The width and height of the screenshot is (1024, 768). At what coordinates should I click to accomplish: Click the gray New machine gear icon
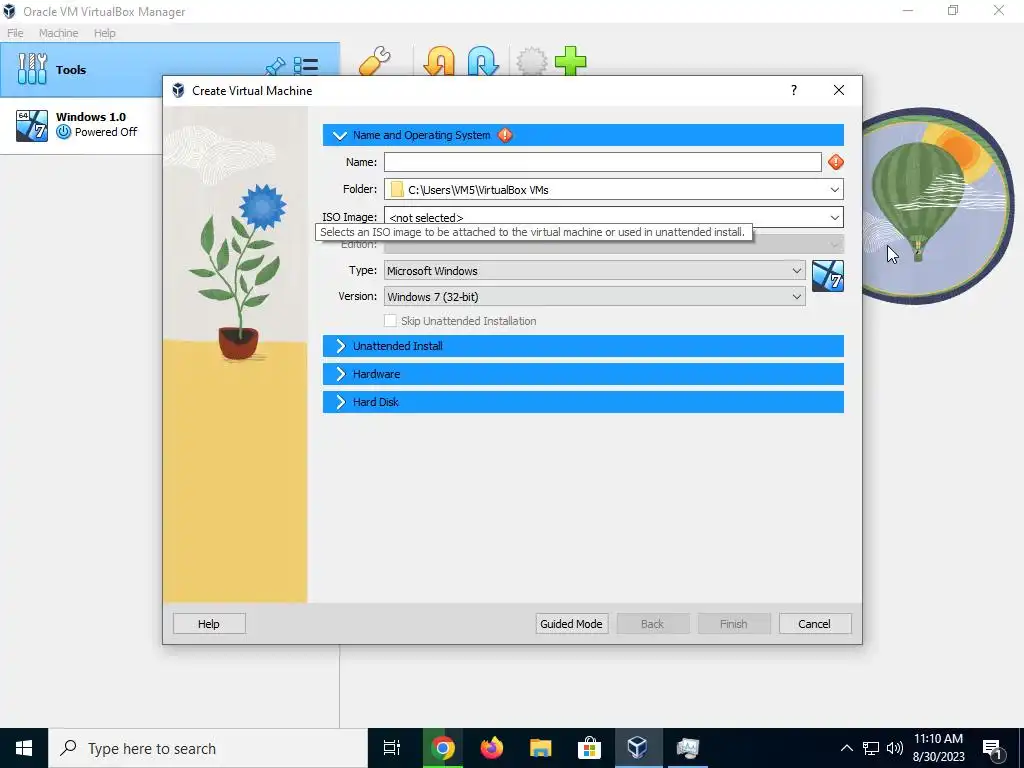pyautogui.click(x=532, y=61)
